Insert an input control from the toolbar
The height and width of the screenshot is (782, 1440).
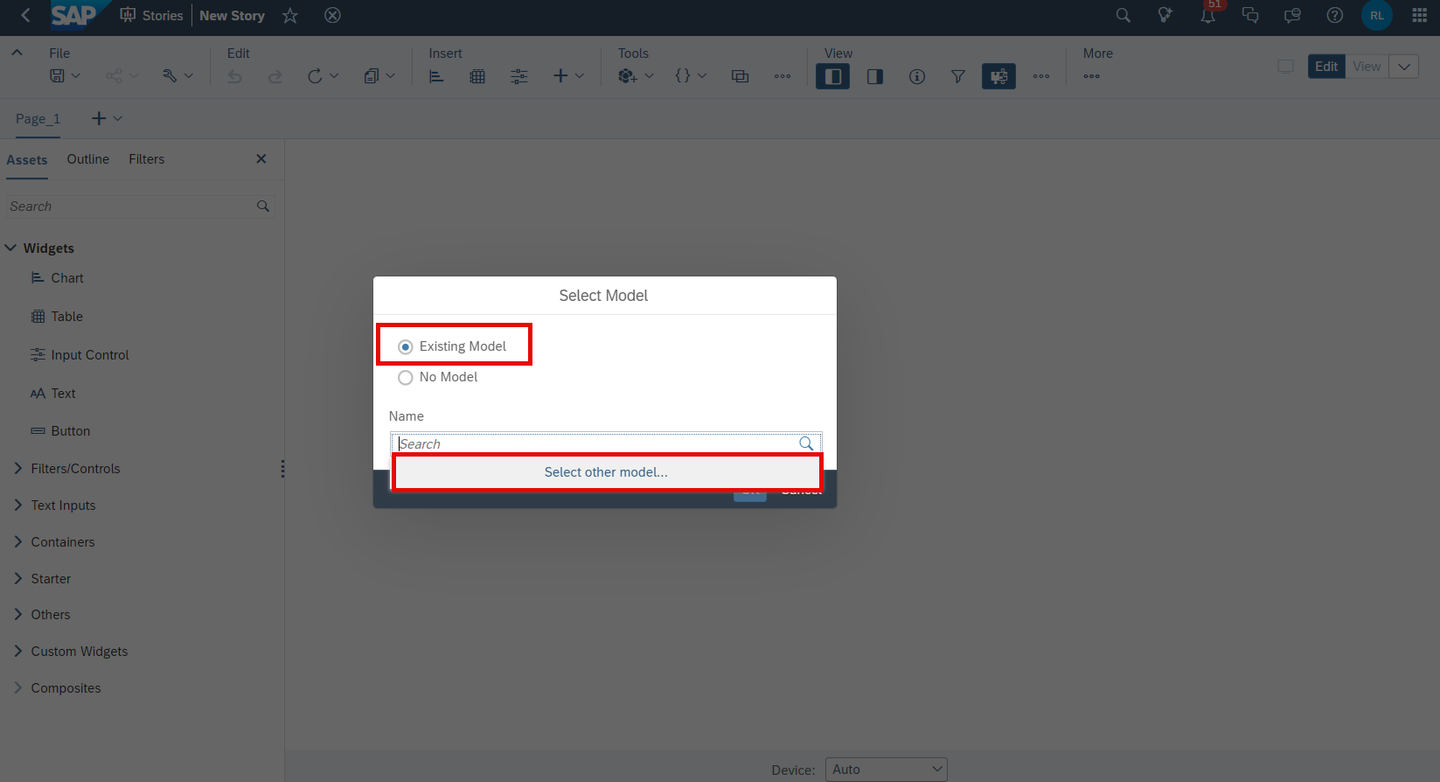point(519,76)
